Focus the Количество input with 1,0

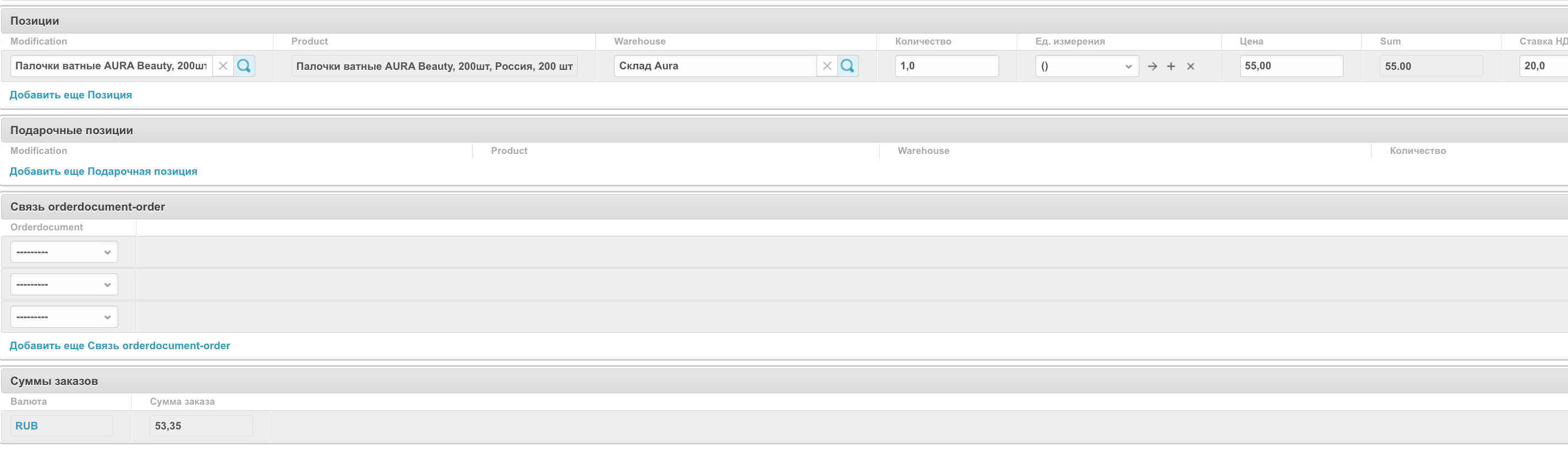(x=946, y=67)
